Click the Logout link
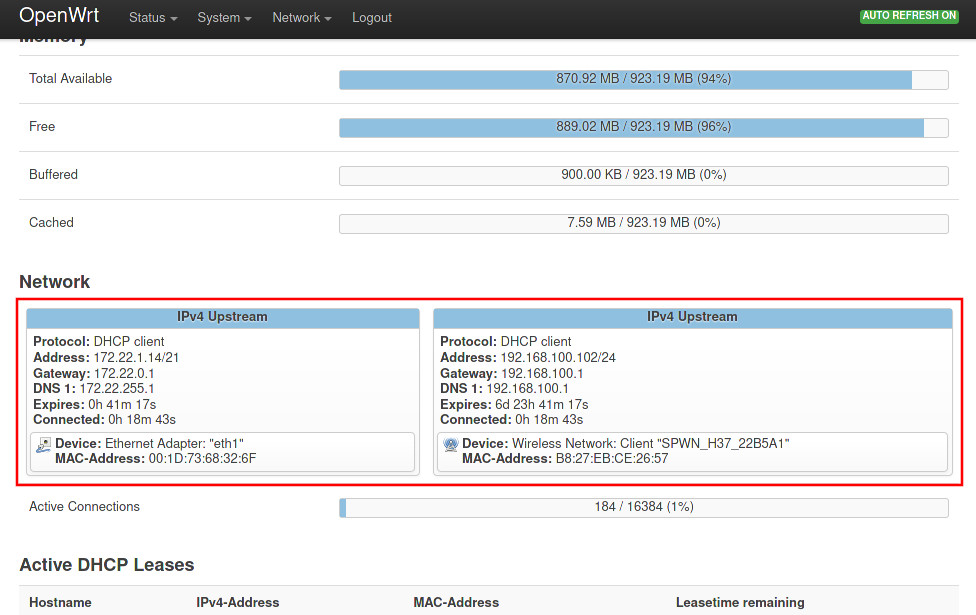 (x=372, y=18)
